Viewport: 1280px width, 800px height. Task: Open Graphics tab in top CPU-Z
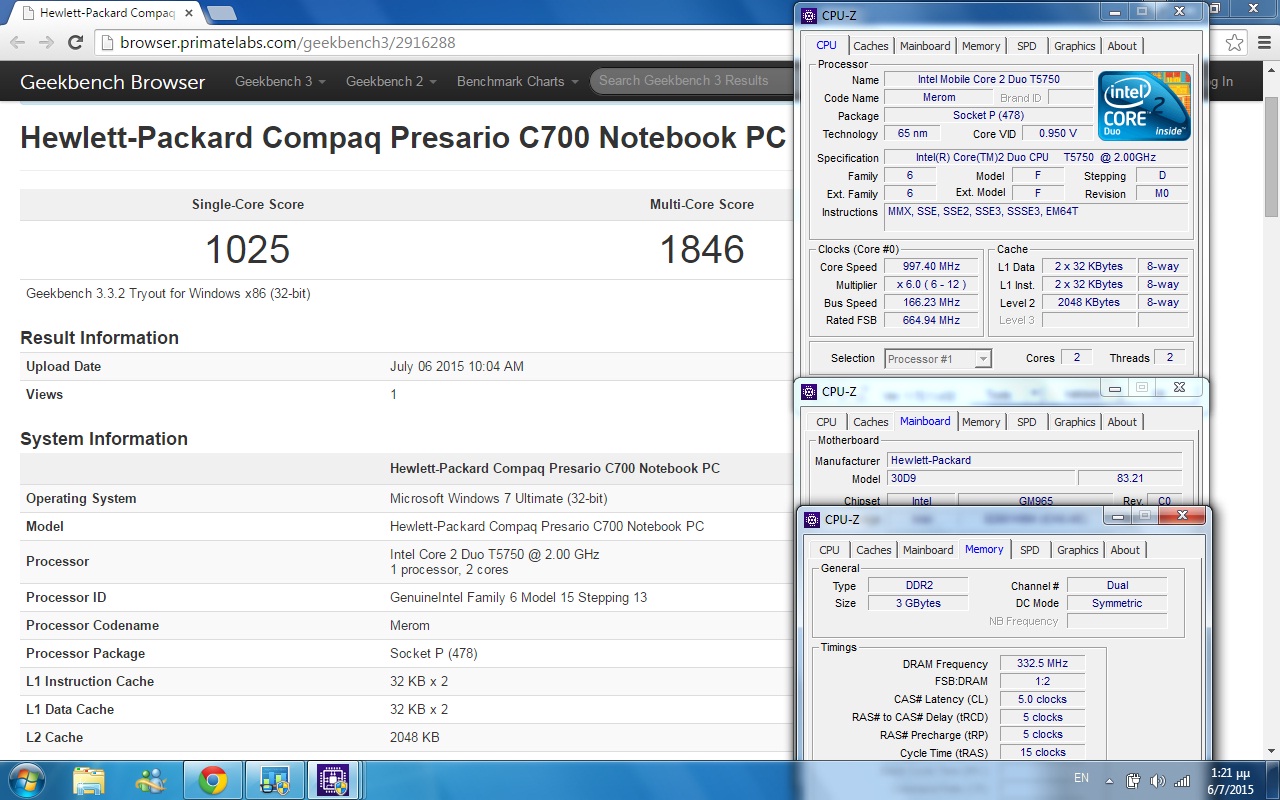click(x=1075, y=46)
